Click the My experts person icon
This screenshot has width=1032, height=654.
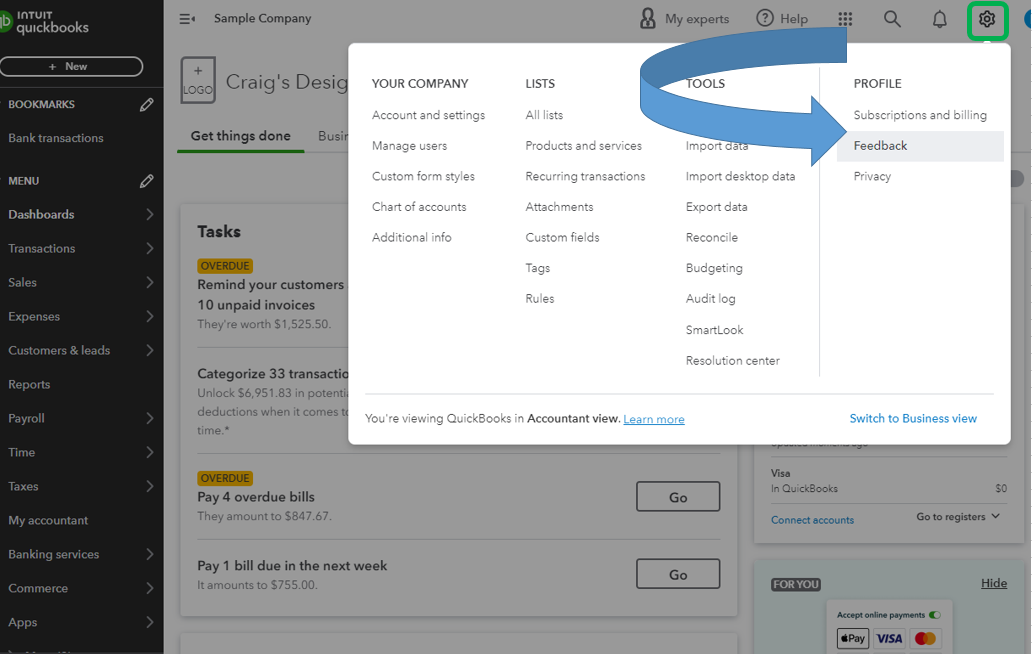pyautogui.click(x=648, y=18)
